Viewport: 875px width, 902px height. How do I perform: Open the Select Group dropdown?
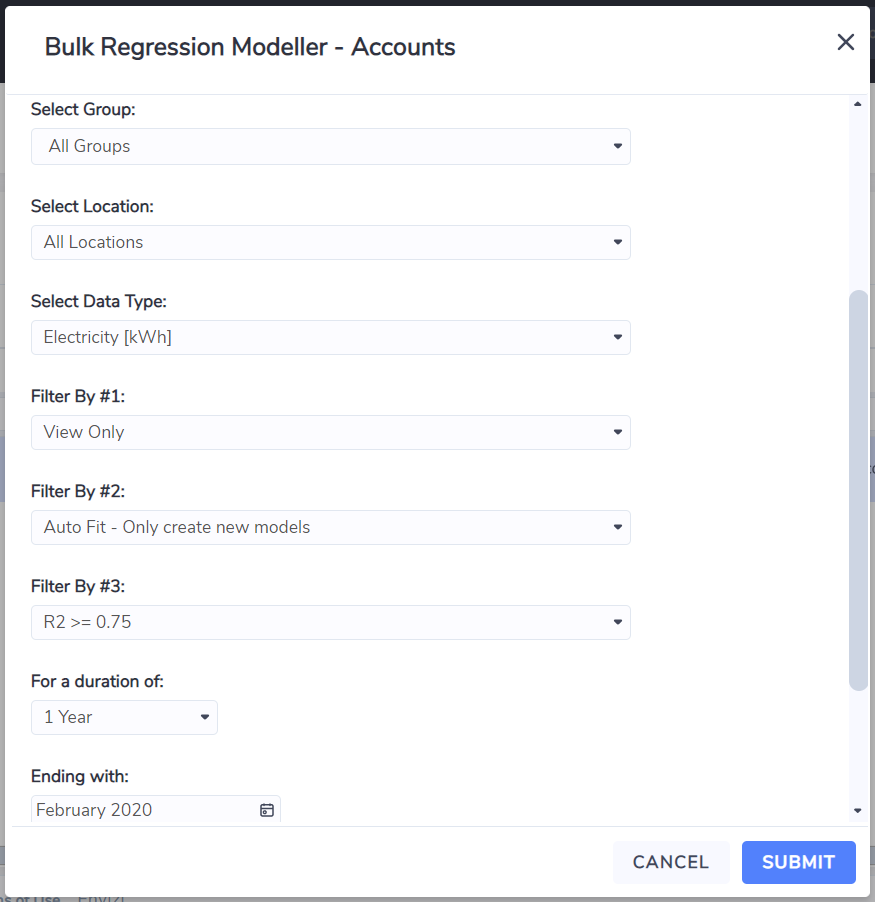pos(331,146)
